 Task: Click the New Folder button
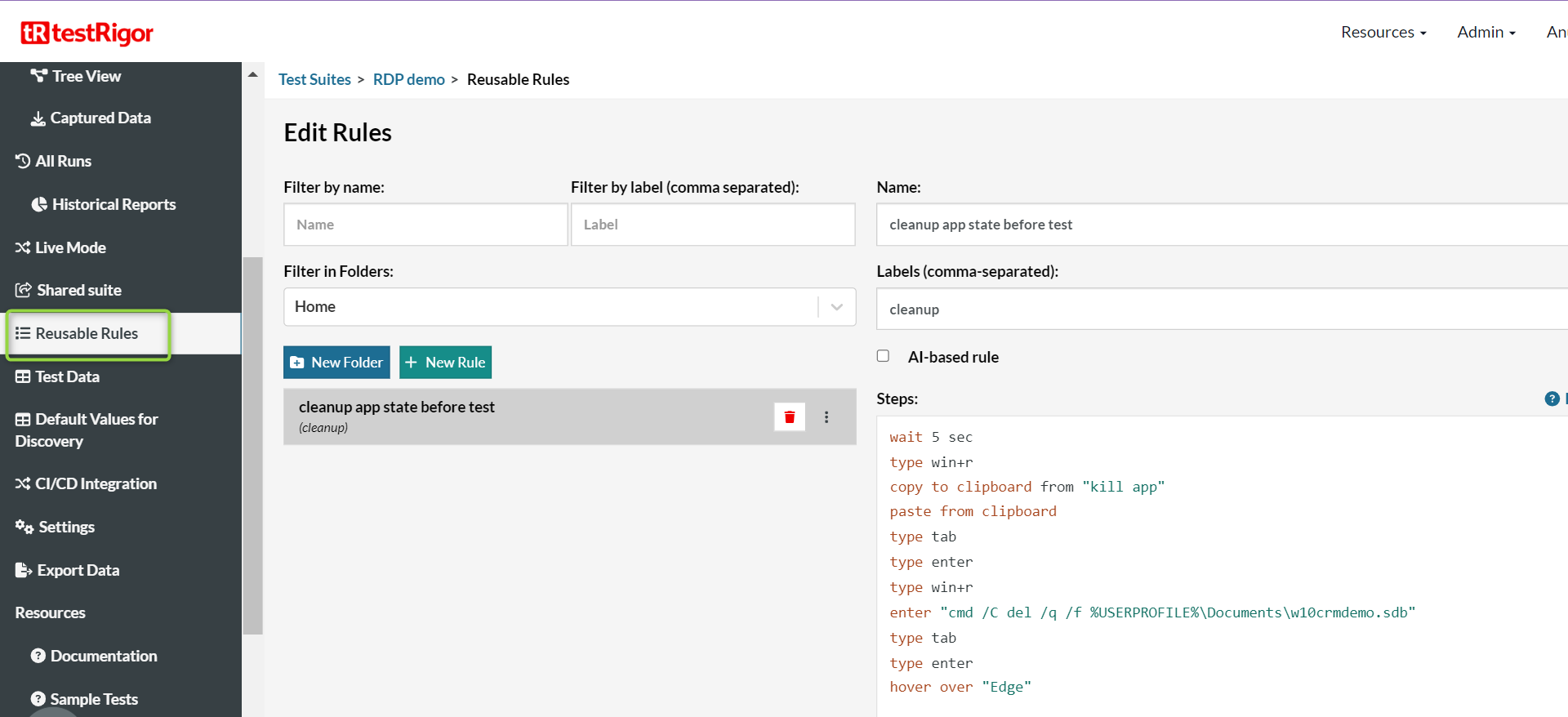tap(336, 363)
